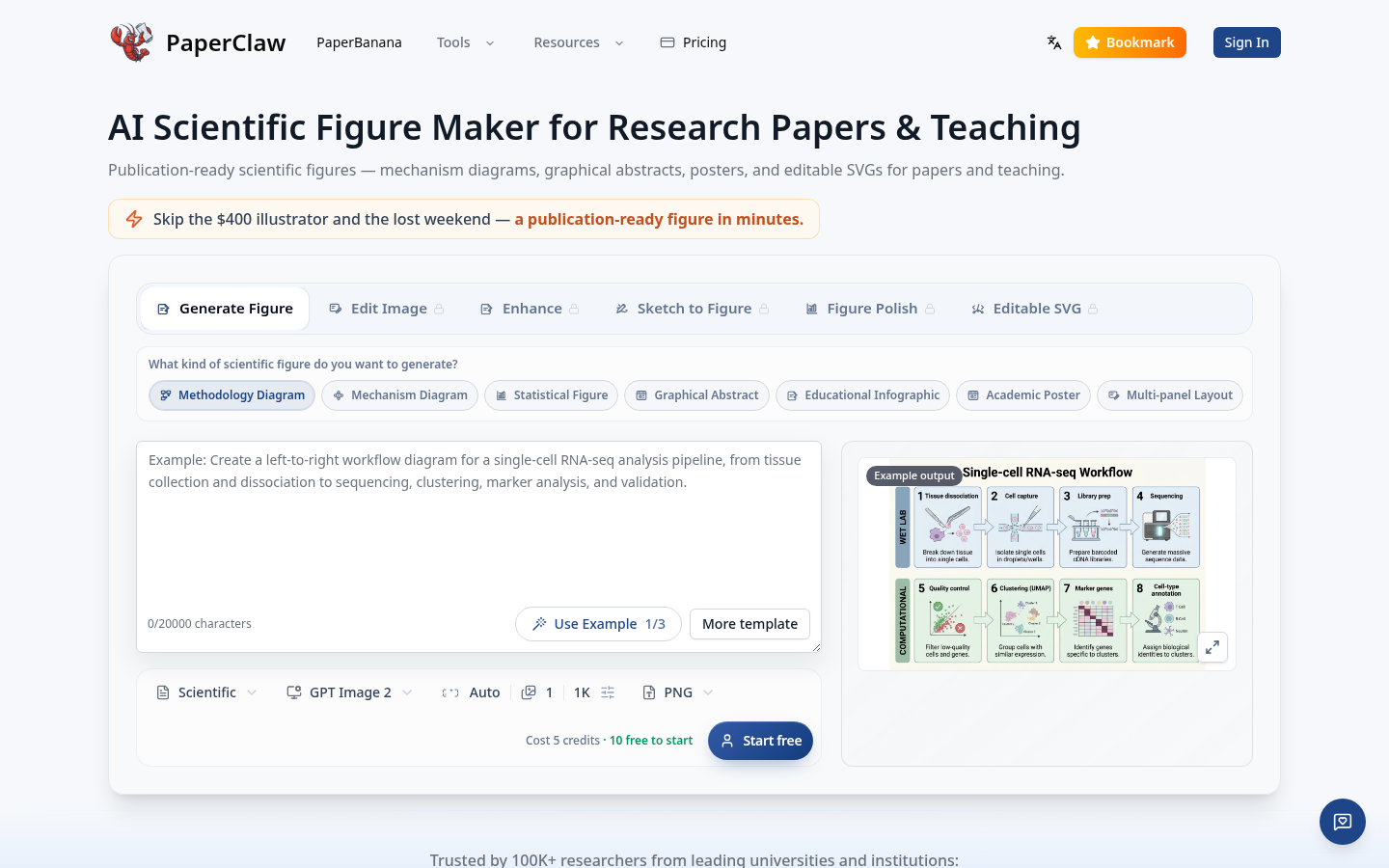Image resolution: width=1389 pixels, height=868 pixels.
Task: Click the Start free button
Action: (x=761, y=741)
